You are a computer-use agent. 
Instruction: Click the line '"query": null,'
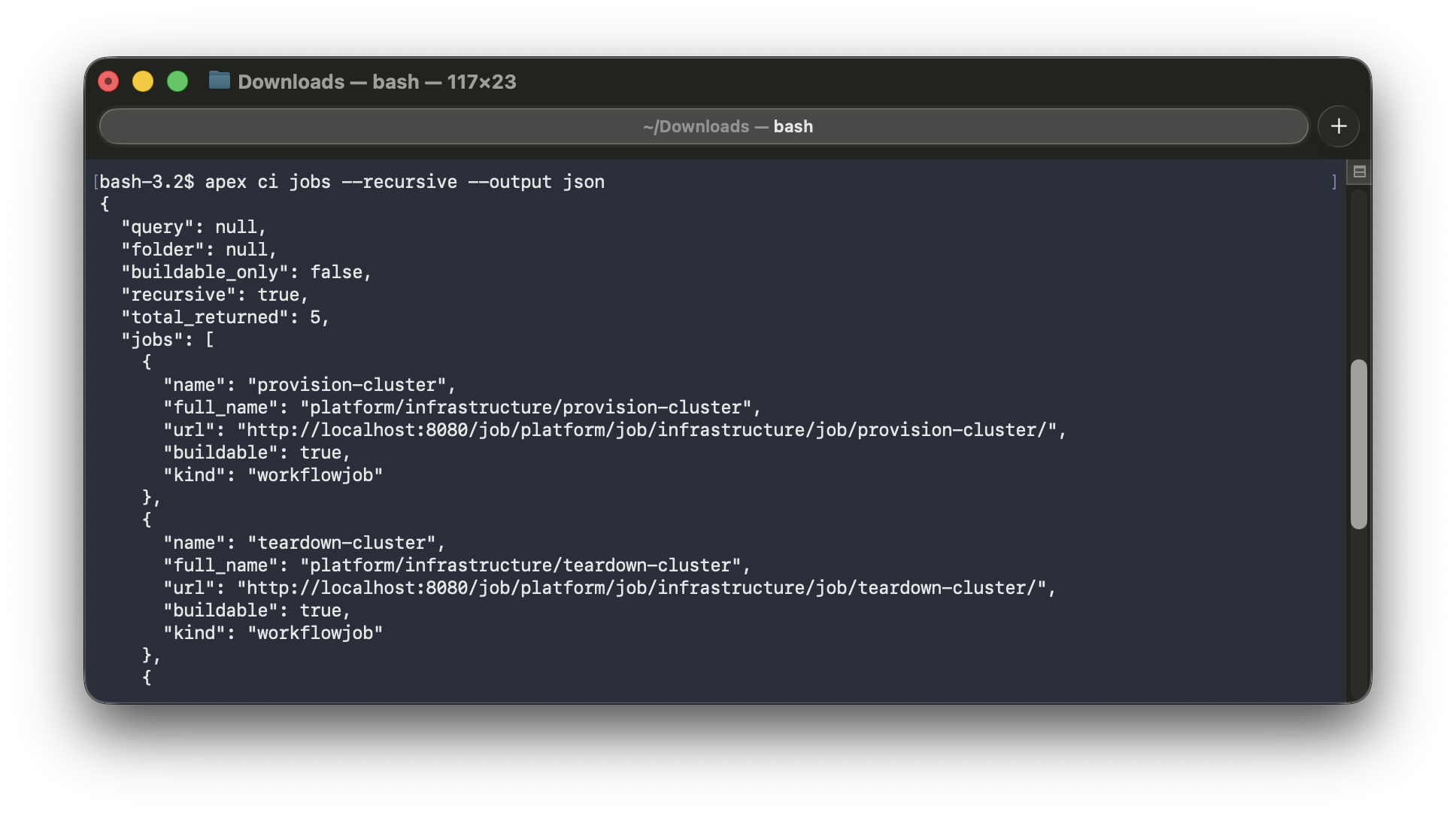pyautogui.click(x=193, y=227)
